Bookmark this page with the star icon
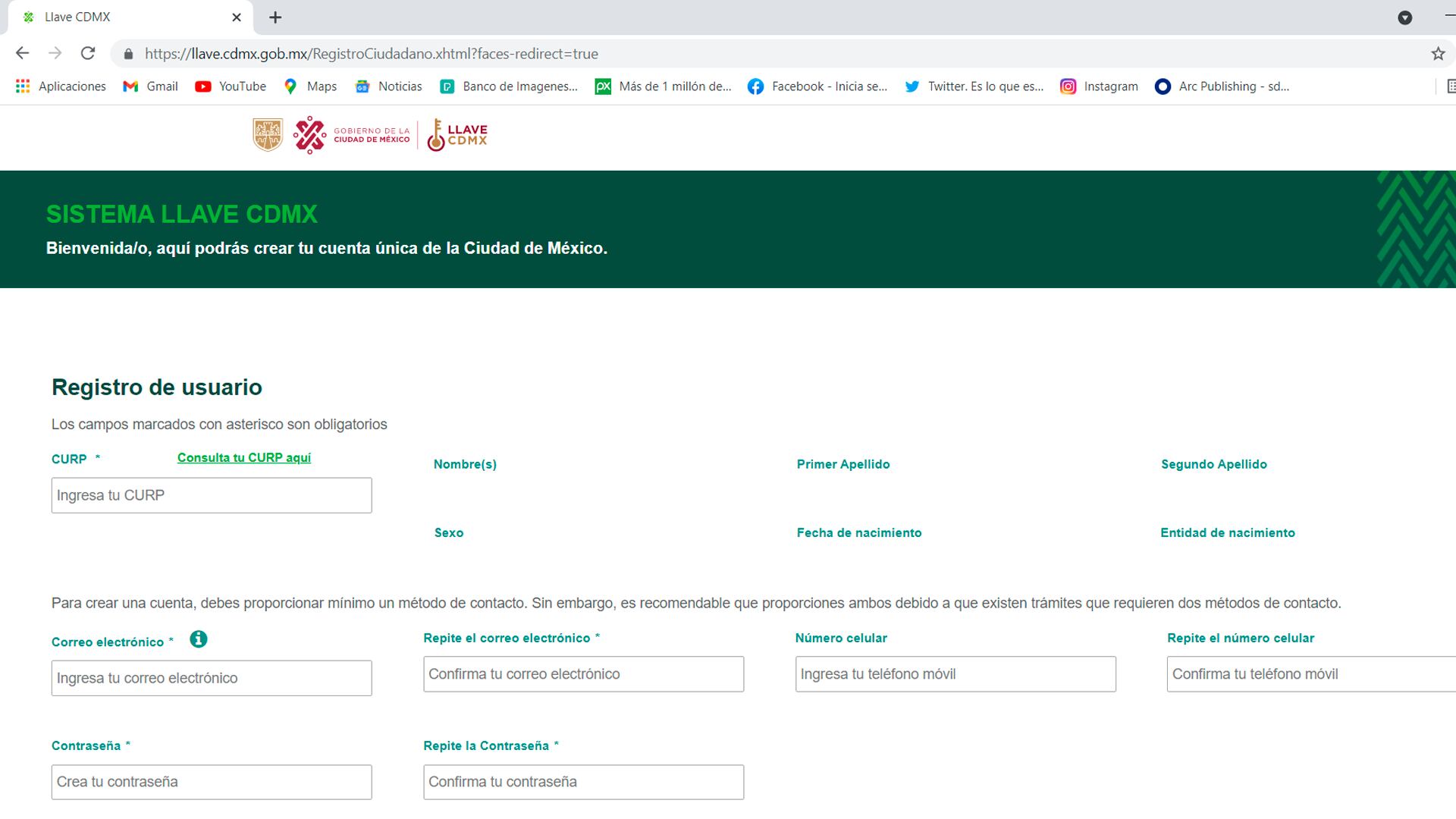Image resolution: width=1456 pixels, height=819 pixels. pyautogui.click(x=1438, y=53)
